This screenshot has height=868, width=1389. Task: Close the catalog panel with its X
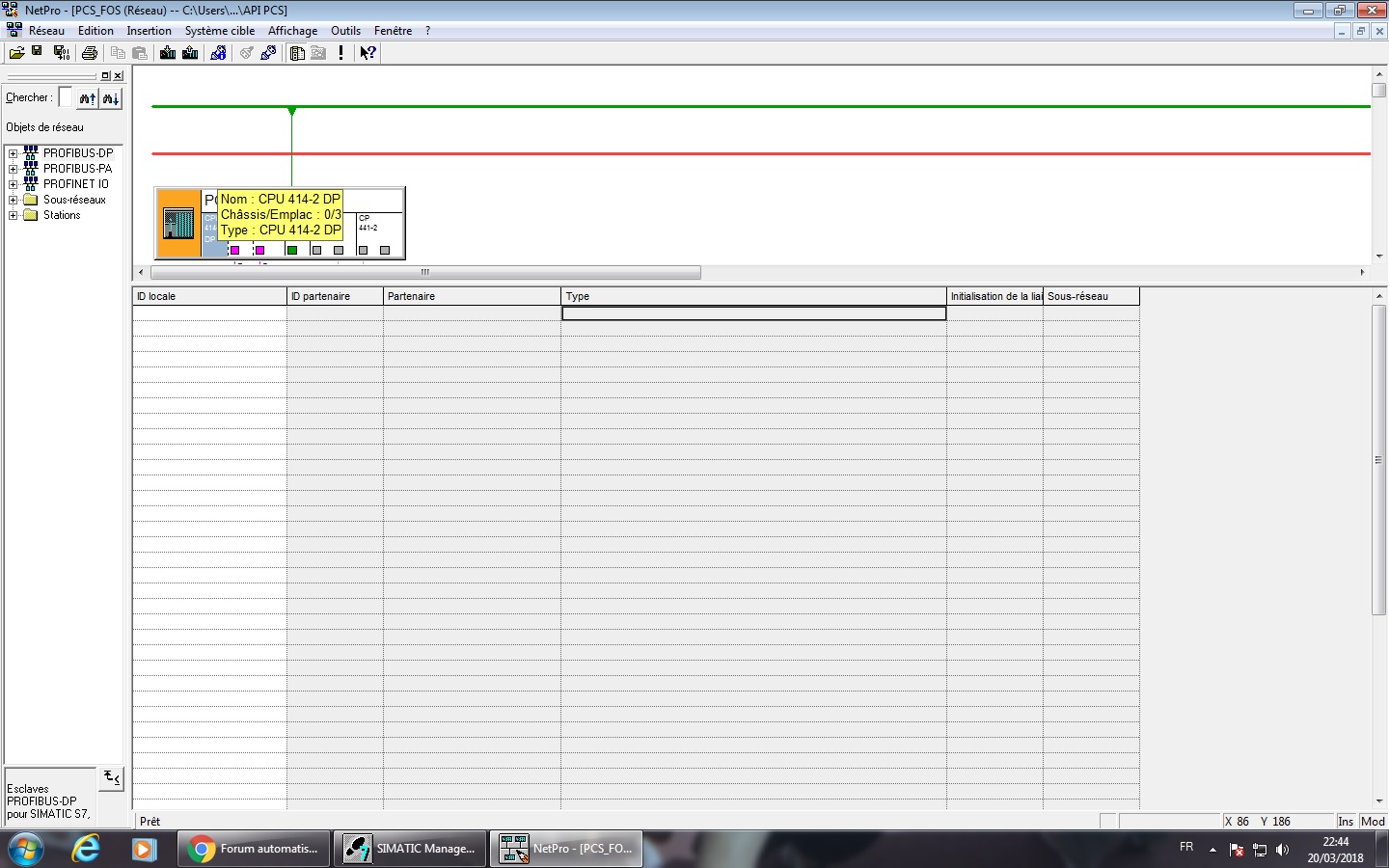coord(118,76)
